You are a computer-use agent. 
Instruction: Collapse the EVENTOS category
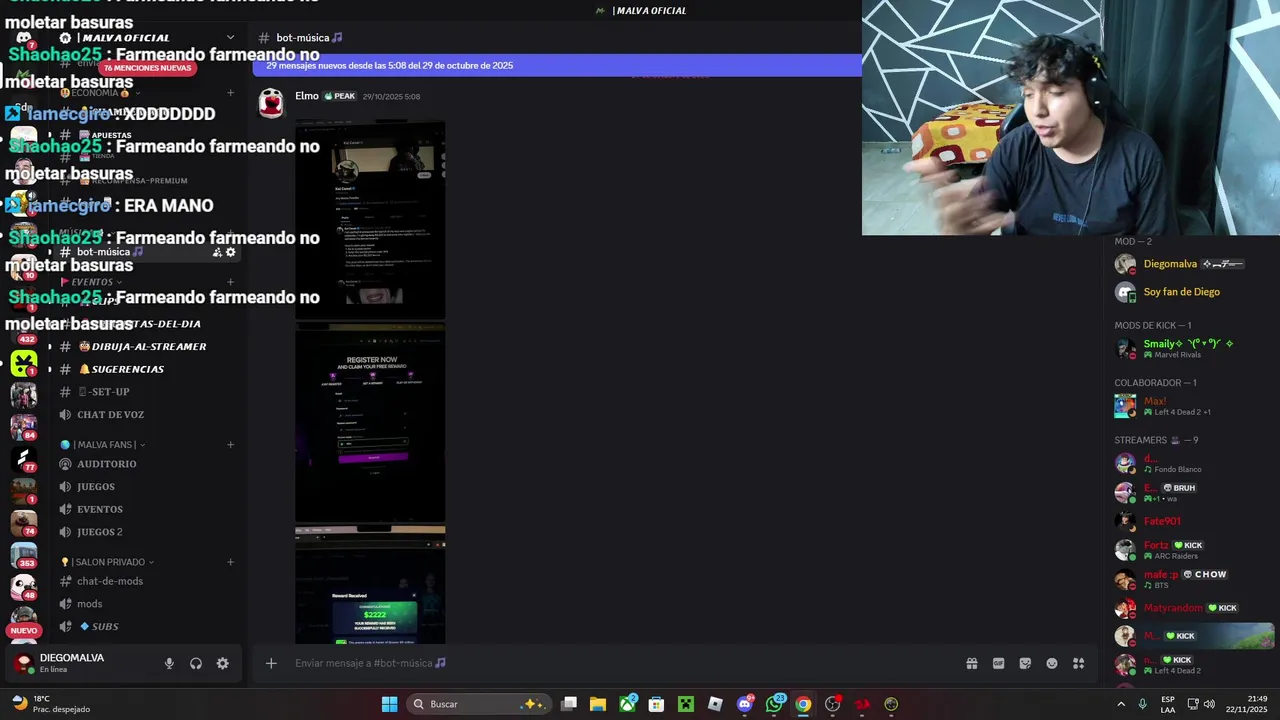tap(92, 282)
